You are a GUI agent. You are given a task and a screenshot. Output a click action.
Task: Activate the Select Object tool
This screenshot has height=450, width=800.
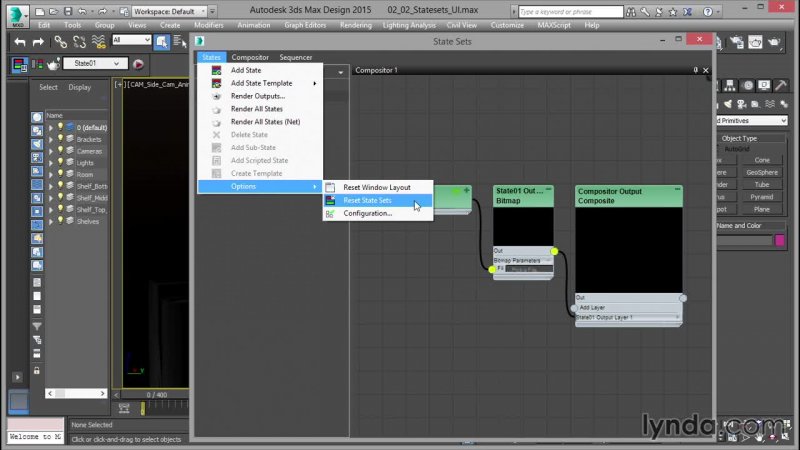click(162, 42)
